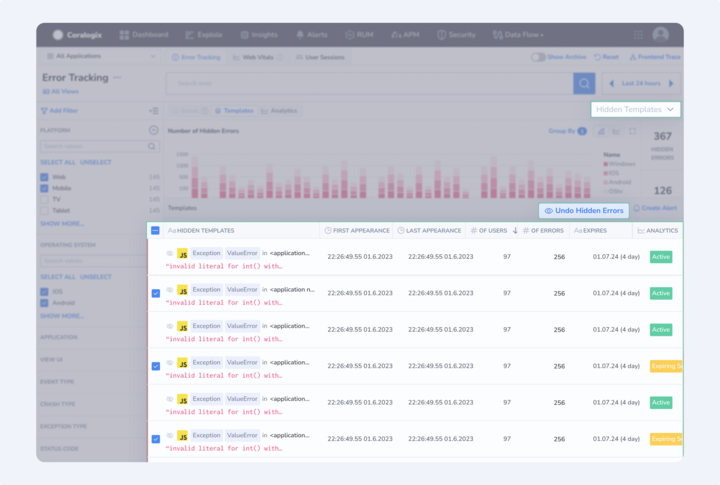Open the All Applications dropdown
Screen dimensions: 720x485
pos(101,56)
